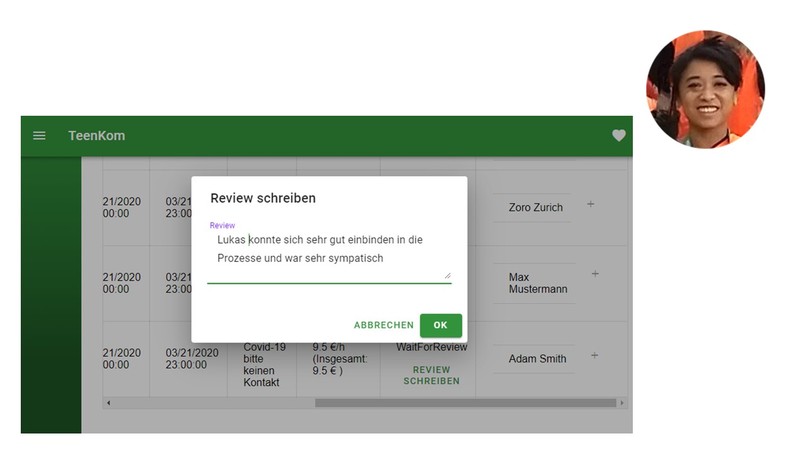806x453 pixels.
Task: Click the 9.5 €/h price cell
Action: (339, 359)
